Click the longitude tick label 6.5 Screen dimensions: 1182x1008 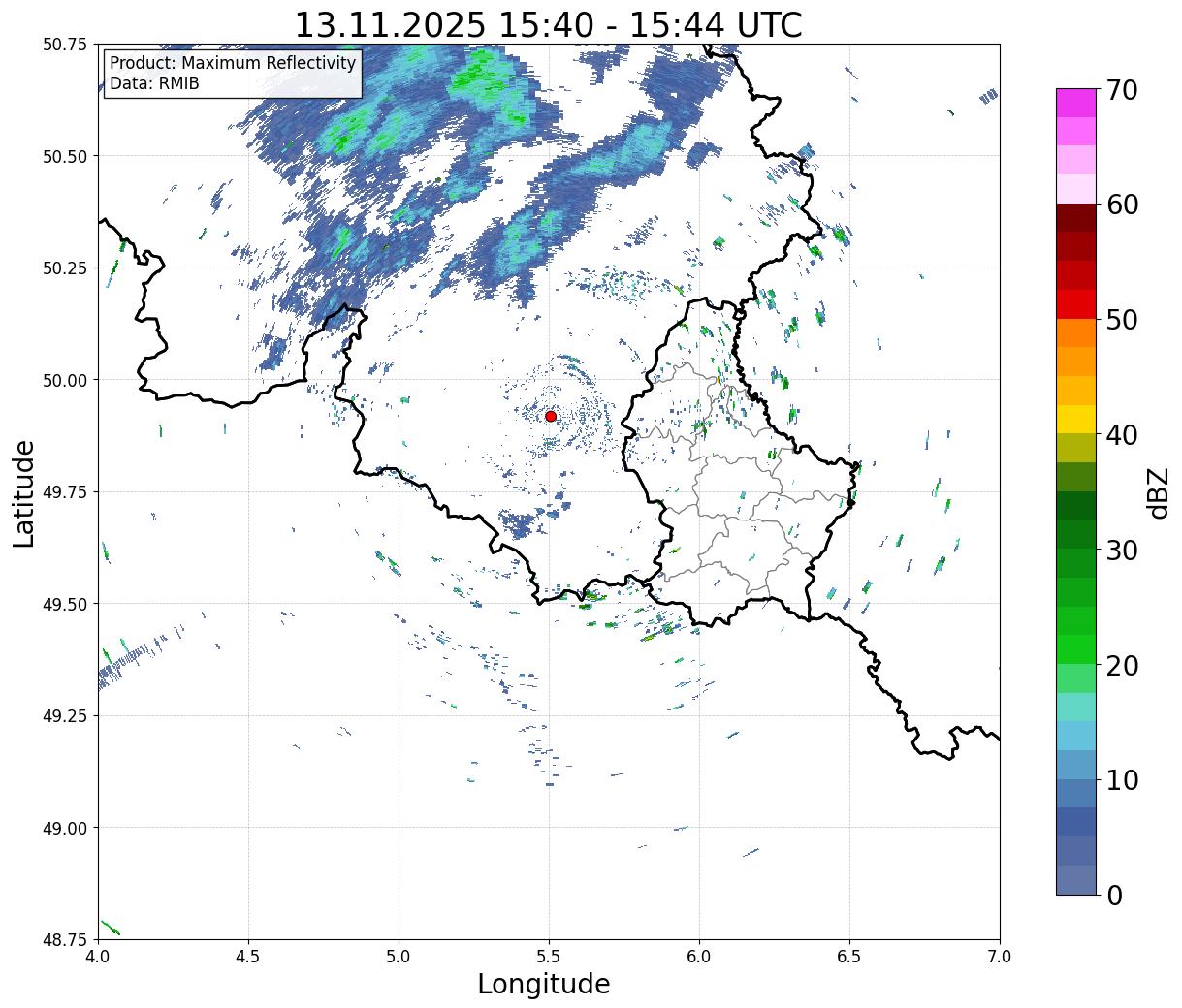[849, 957]
